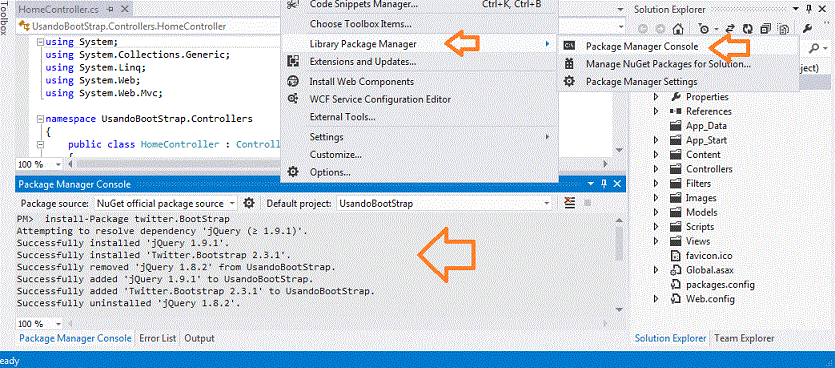Click the Solution Explorer search magnifier icon

tap(814, 48)
